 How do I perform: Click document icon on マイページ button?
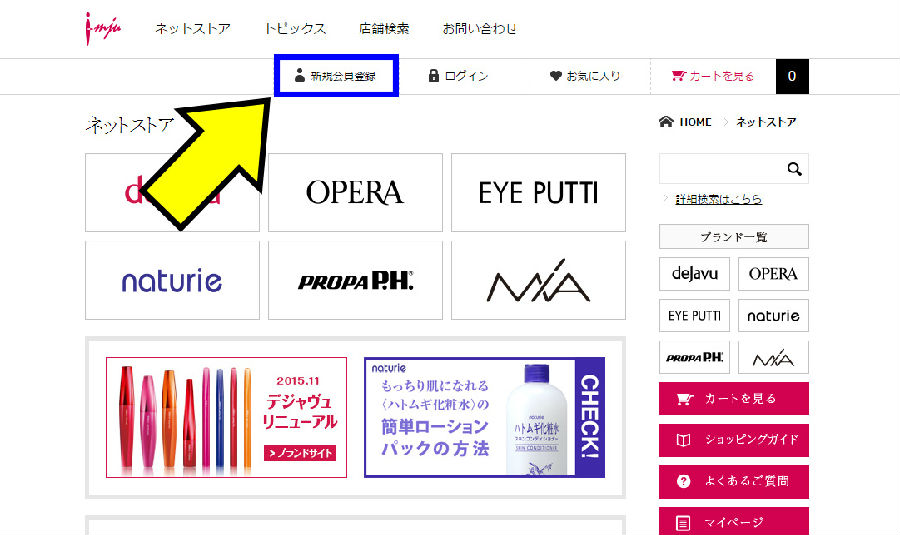click(x=683, y=523)
